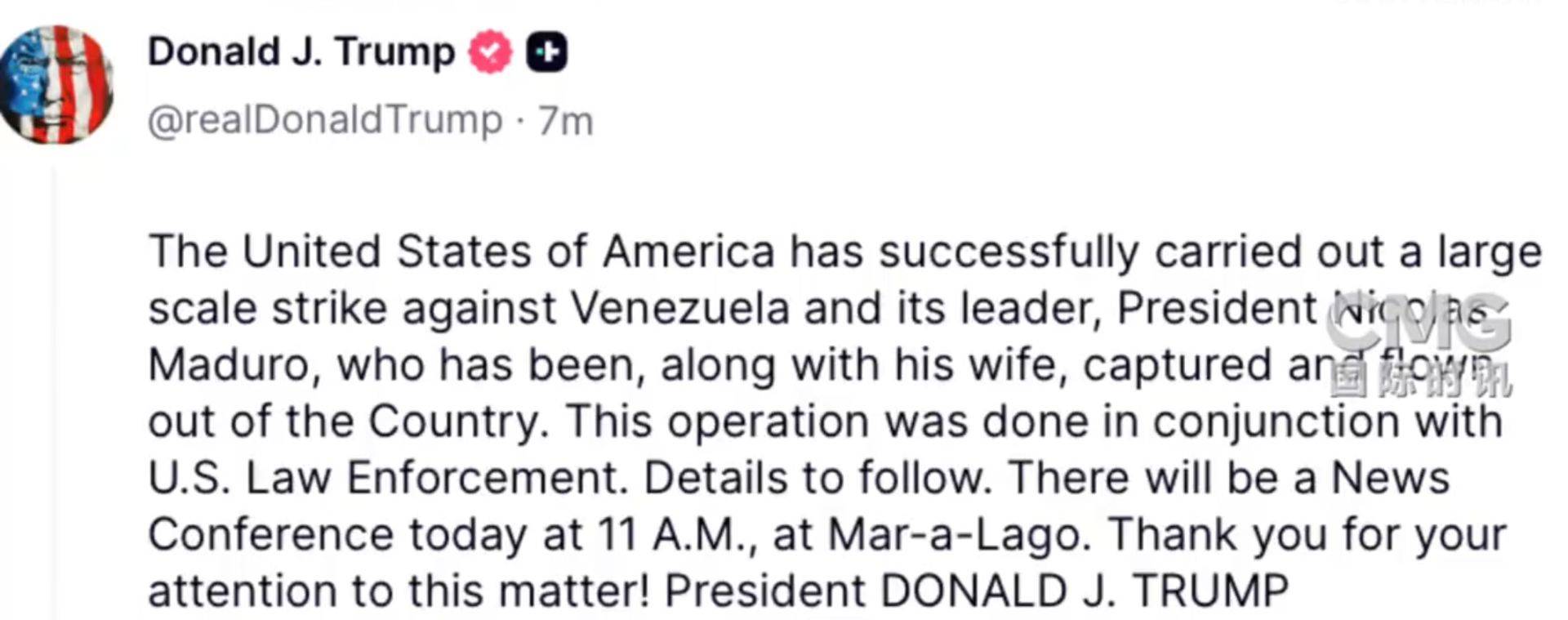Image resolution: width=1568 pixels, height=620 pixels.
Task: Click the flag-painted profile avatar
Action: [x=56, y=85]
